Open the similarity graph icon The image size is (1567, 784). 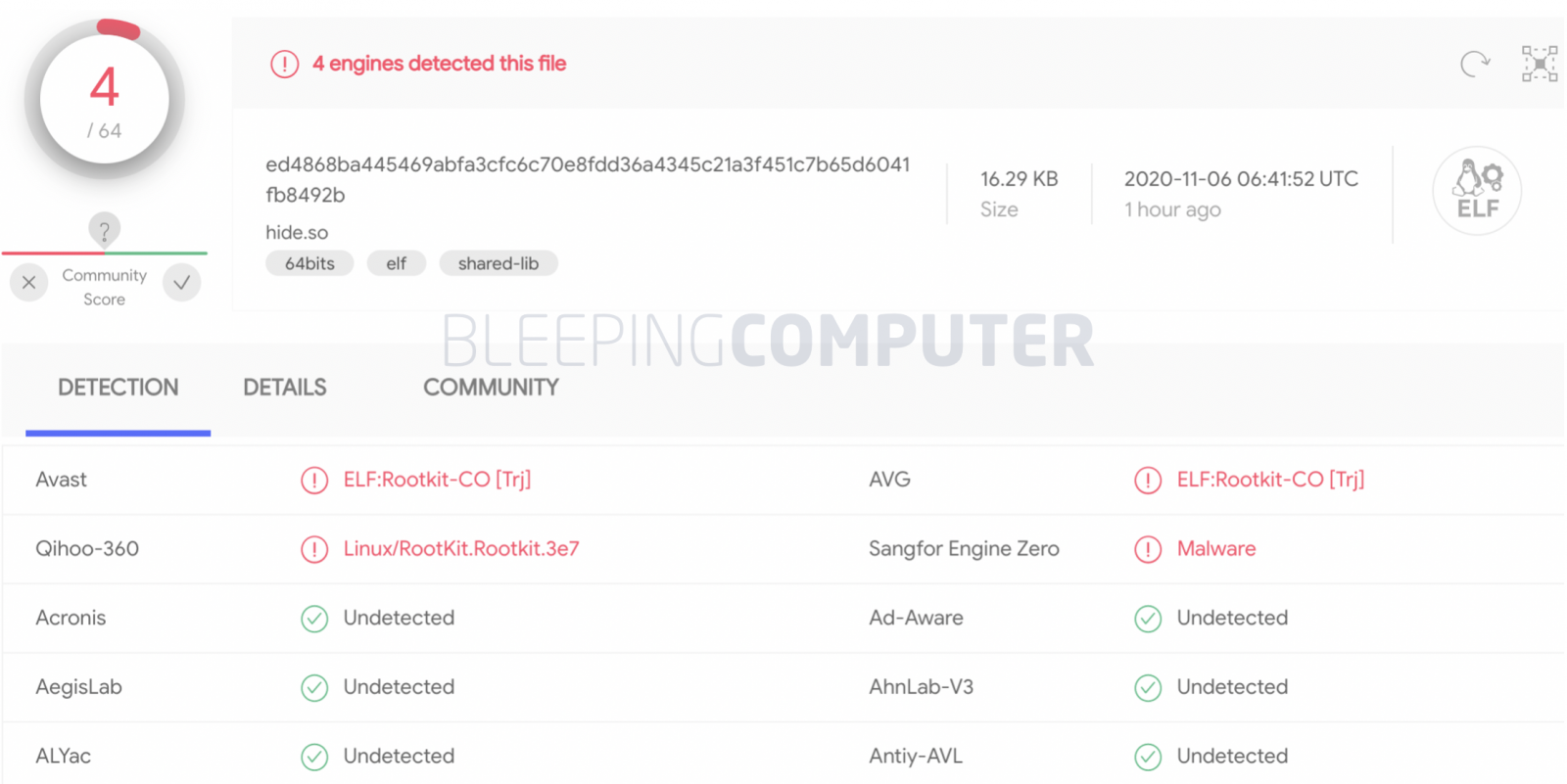(x=1540, y=65)
